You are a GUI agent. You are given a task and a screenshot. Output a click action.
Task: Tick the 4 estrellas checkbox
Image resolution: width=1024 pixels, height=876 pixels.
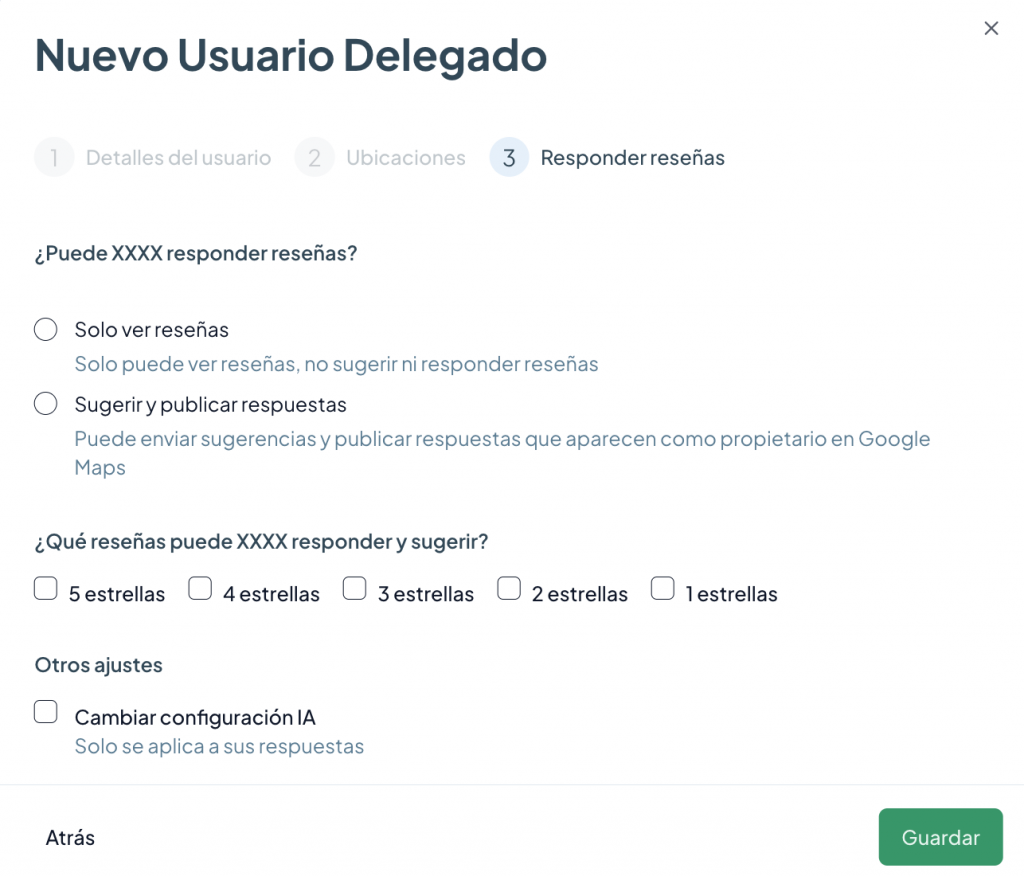200,588
